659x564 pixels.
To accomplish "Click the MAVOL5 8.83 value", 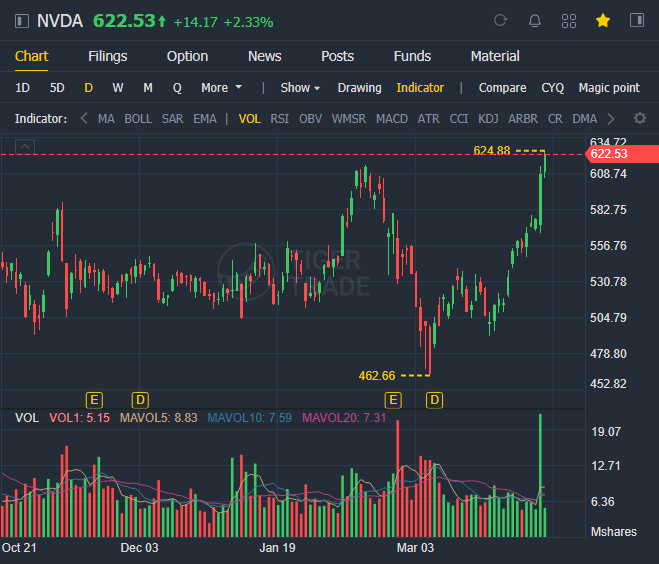I will coord(158,417).
